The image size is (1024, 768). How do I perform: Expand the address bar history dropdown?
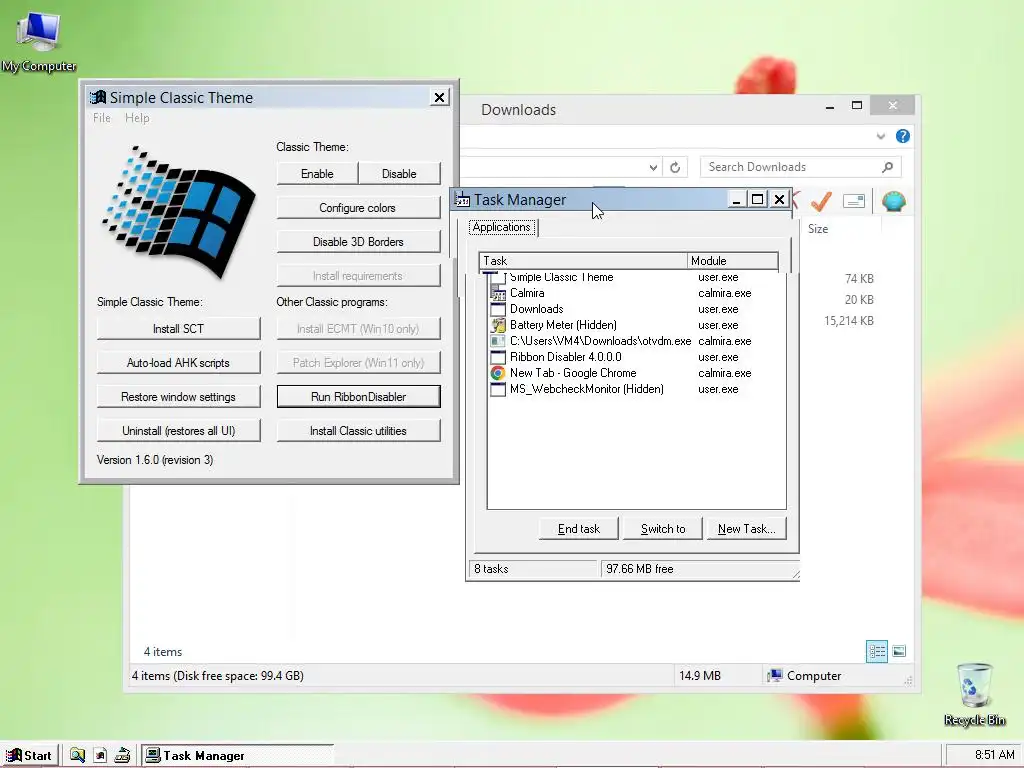coord(653,167)
